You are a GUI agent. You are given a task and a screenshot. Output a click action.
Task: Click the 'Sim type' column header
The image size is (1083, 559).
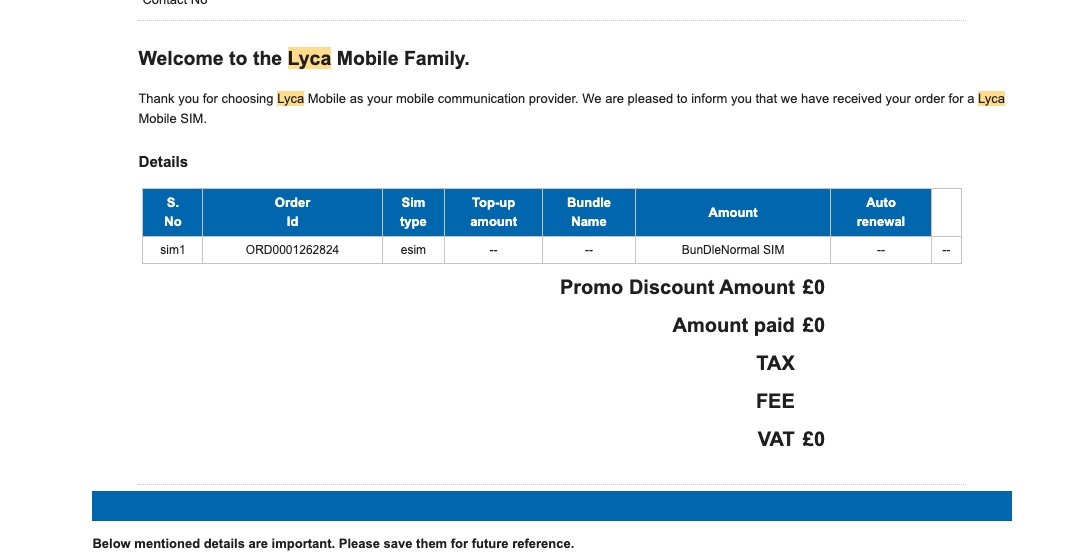[x=413, y=212]
